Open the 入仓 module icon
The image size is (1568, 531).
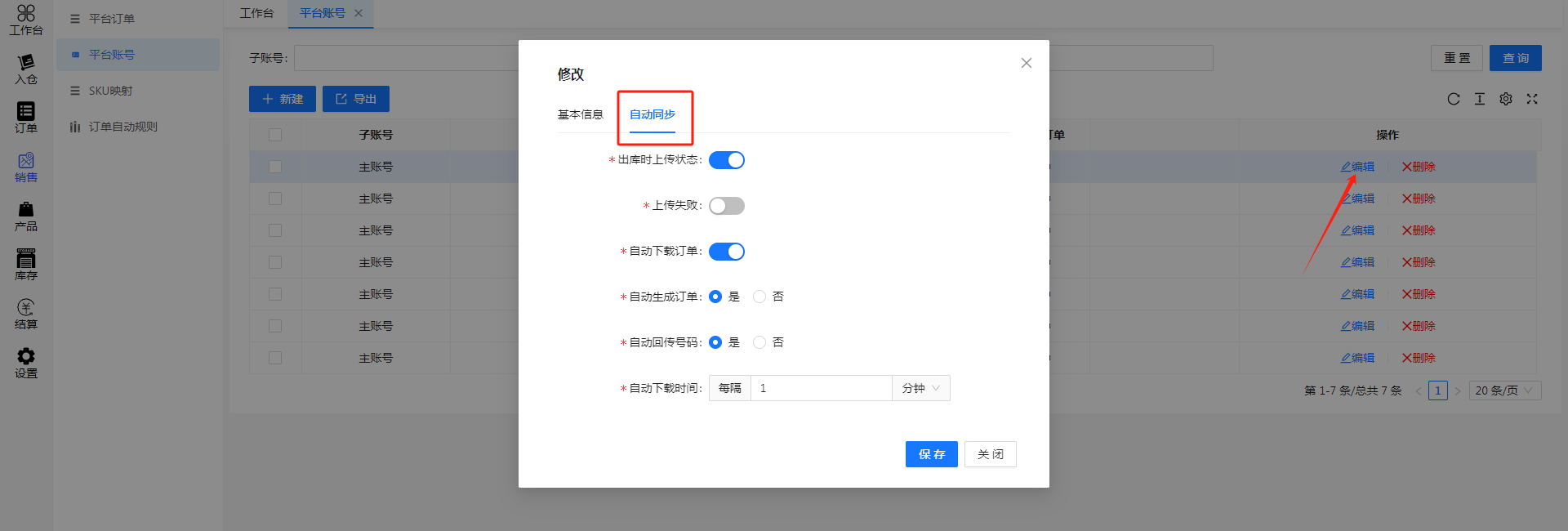click(26, 69)
